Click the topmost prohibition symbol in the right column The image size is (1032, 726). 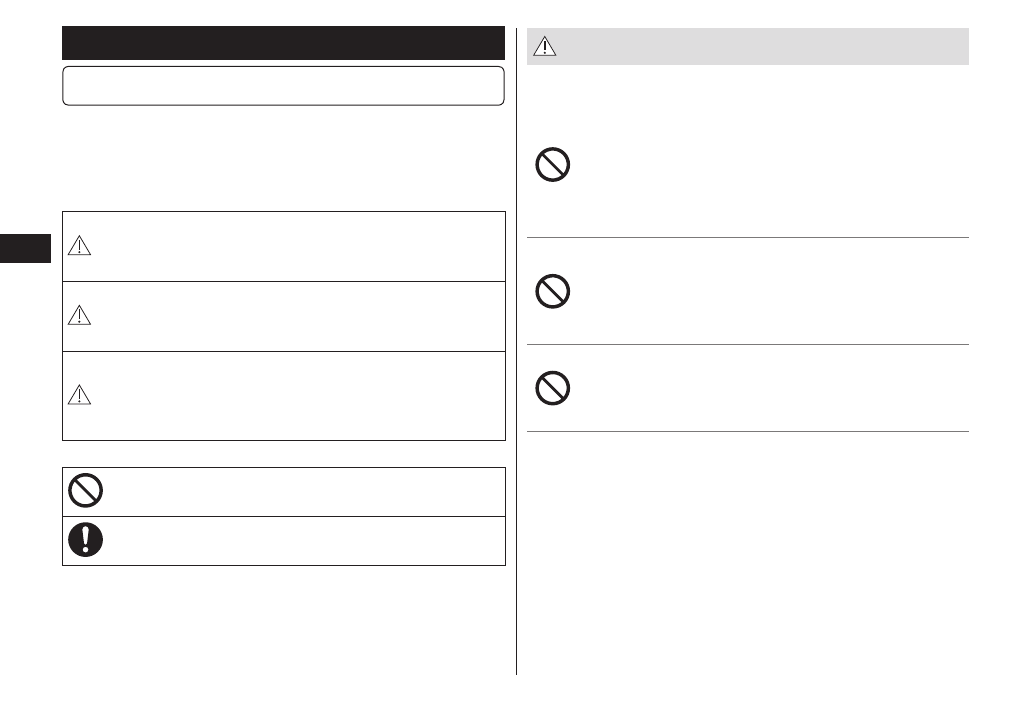tap(553, 165)
